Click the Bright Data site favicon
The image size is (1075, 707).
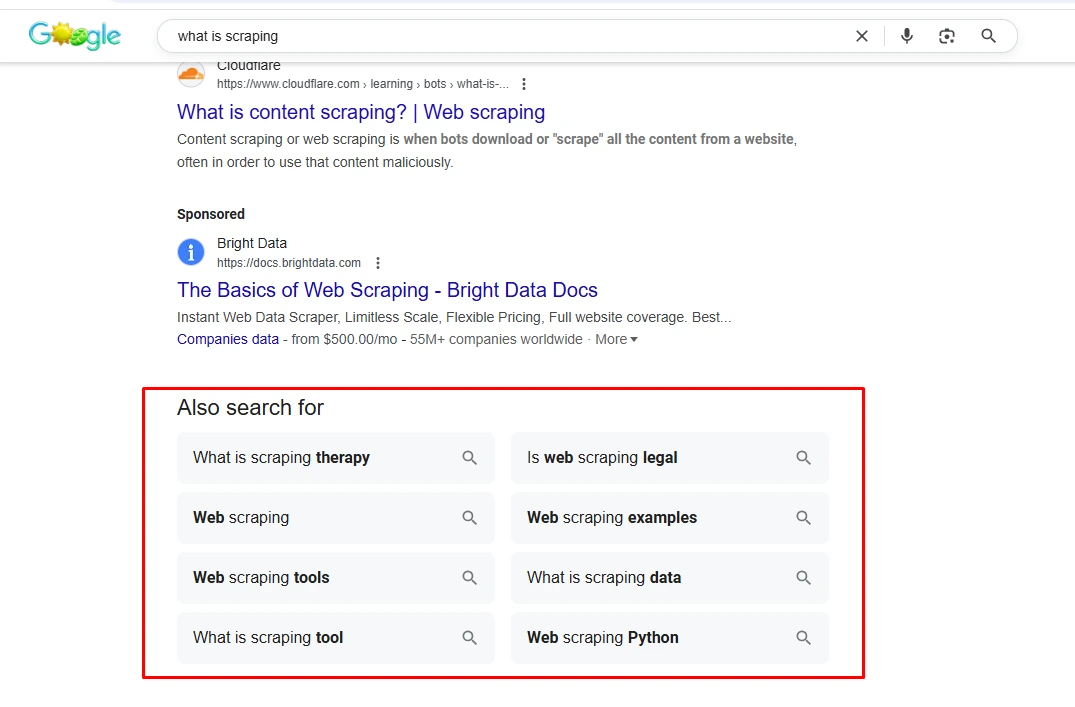pos(191,252)
